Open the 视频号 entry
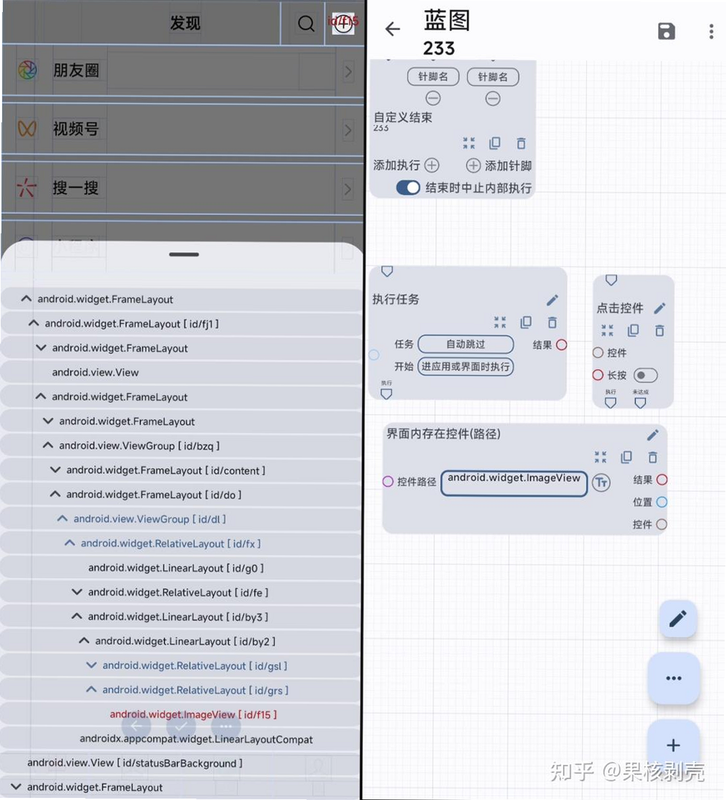The width and height of the screenshot is (726, 800). 183,129
